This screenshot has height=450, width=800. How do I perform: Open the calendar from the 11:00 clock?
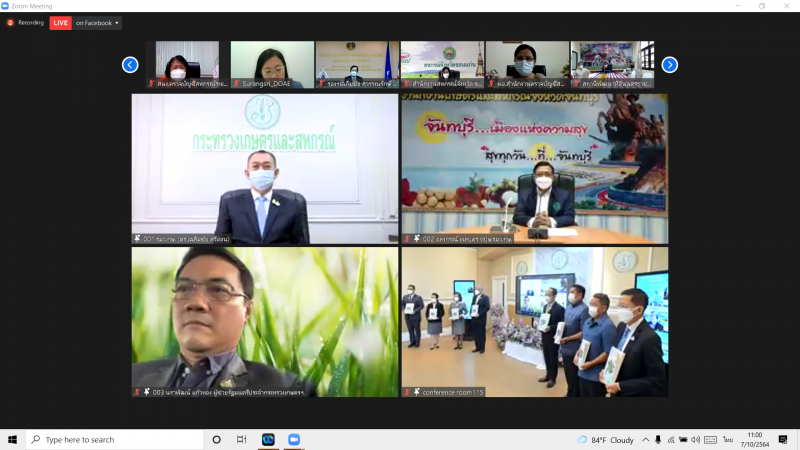point(755,440)
